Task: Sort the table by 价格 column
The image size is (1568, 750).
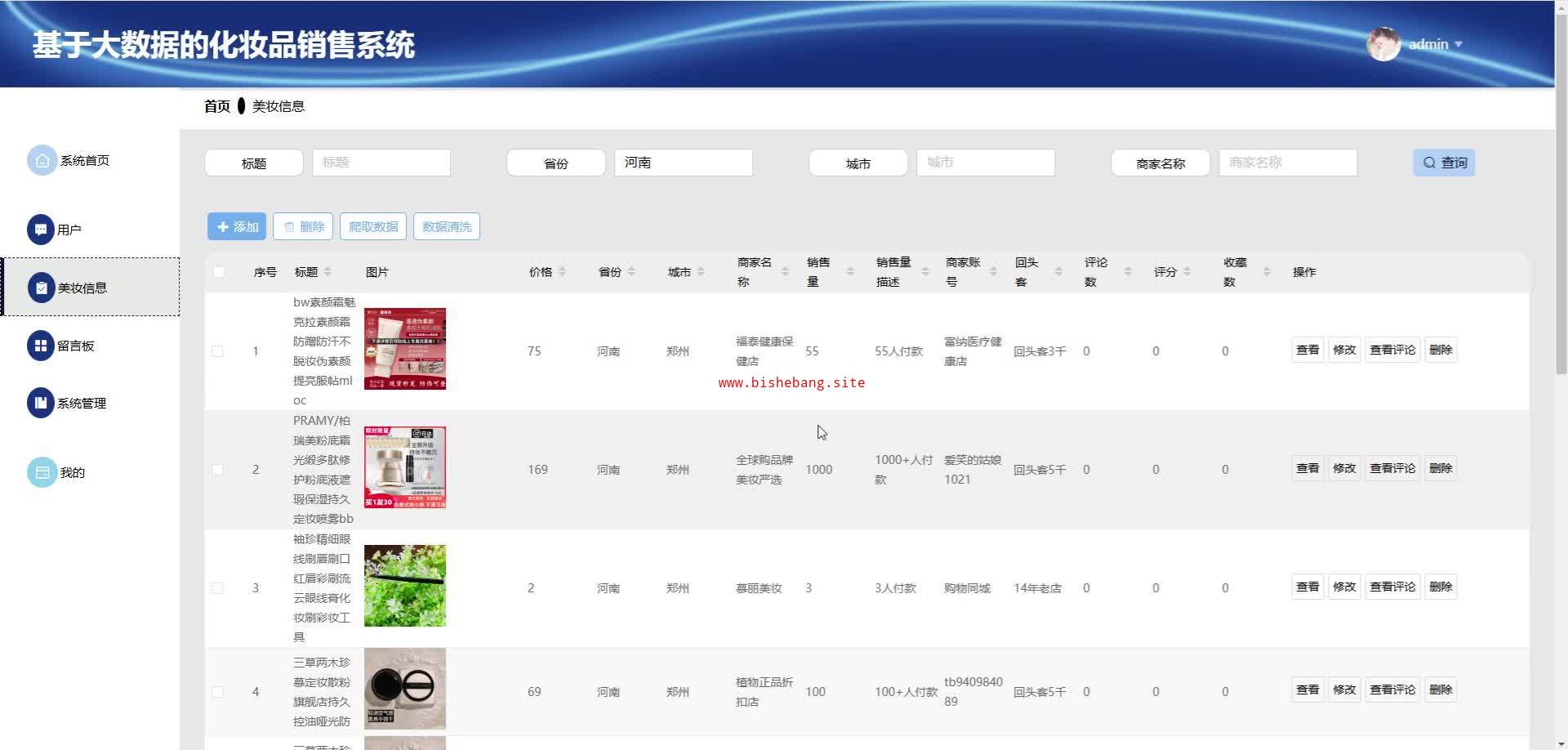Action: (x=562, y=272)
